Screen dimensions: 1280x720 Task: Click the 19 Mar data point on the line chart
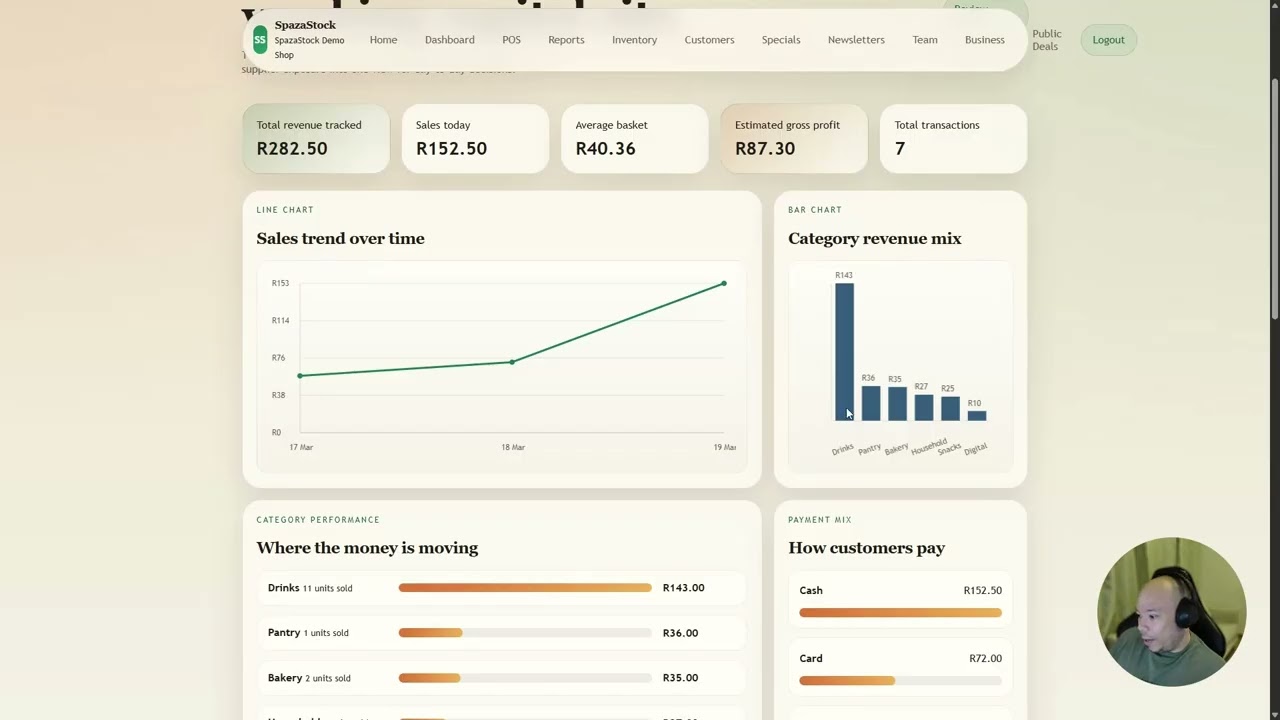pos(724,283)
